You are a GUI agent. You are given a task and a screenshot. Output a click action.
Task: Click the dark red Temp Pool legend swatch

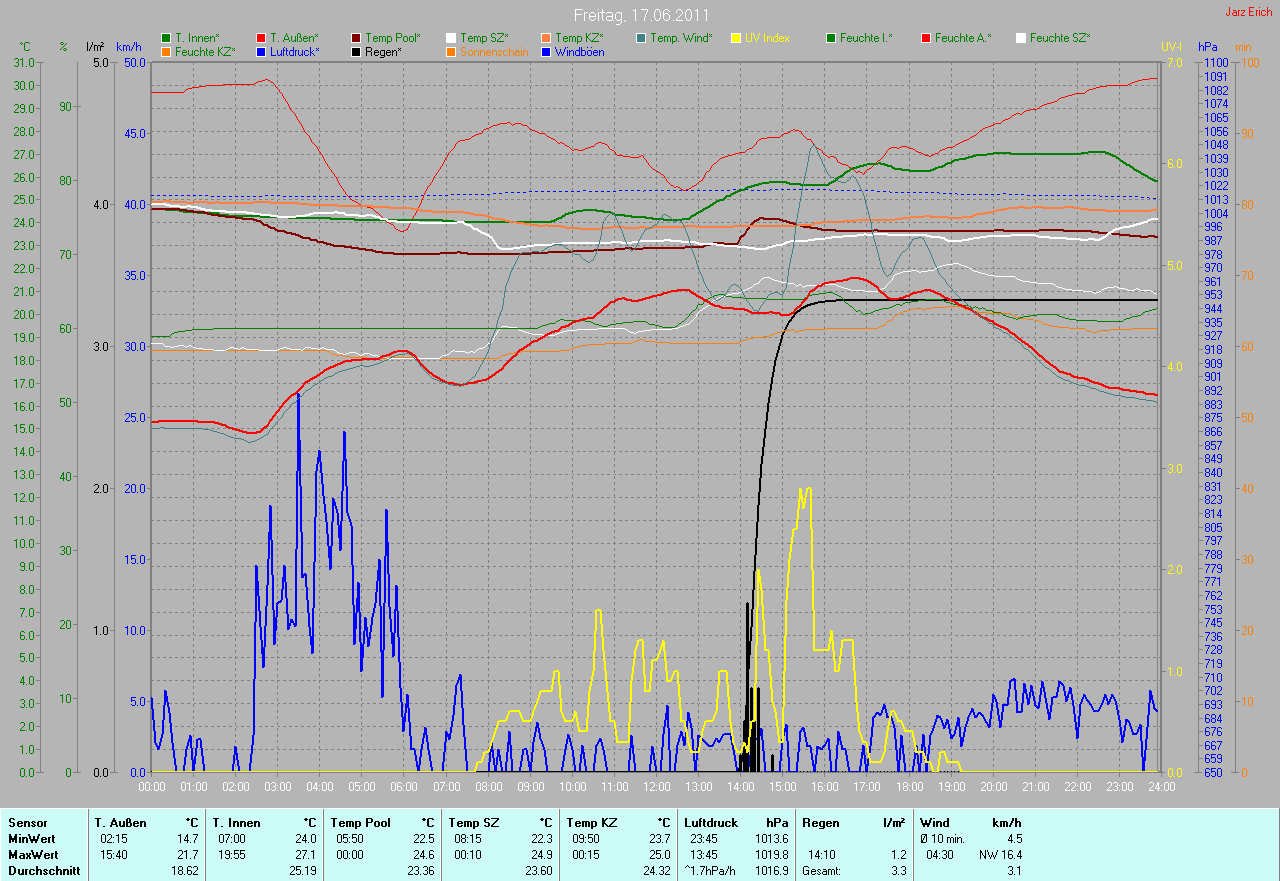point(356,38)
